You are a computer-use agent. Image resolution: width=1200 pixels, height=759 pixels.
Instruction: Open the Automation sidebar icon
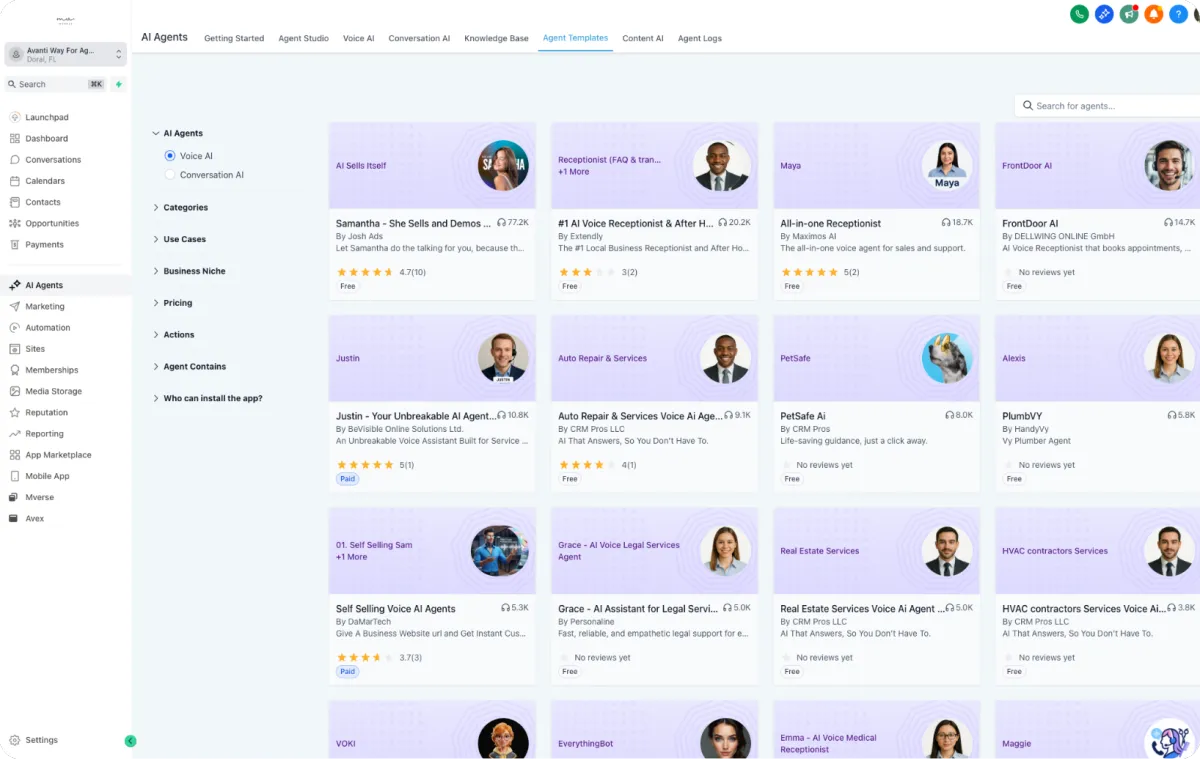pos(15,327)
